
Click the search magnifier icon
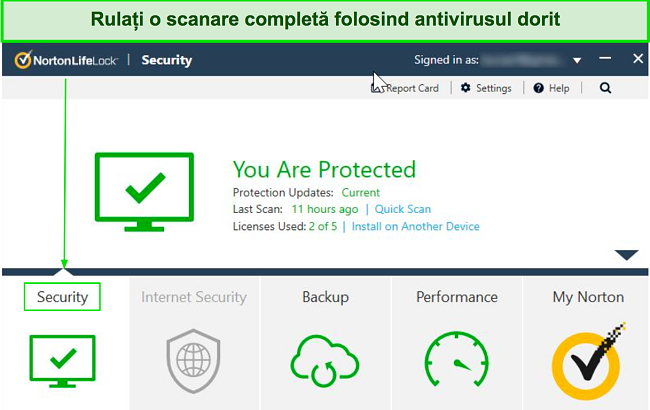coord(605,88)
